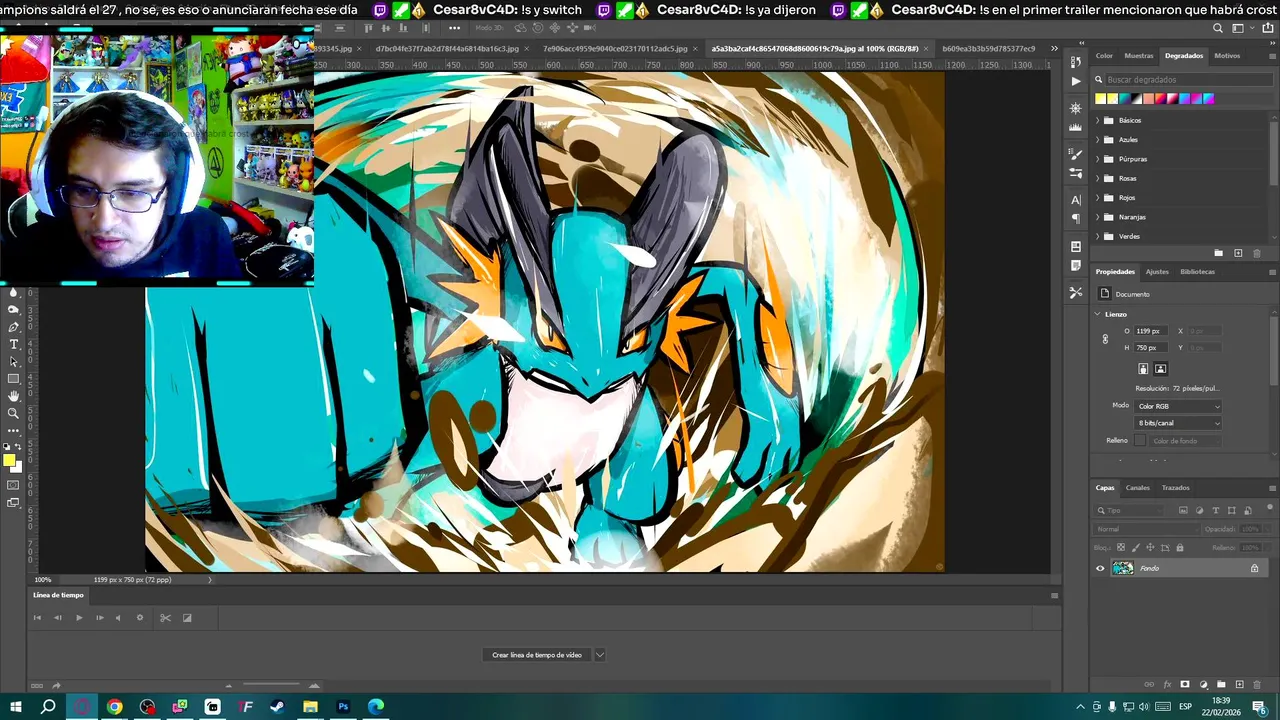
Task: Open the Paragraph panel icon
Action: click(x=1076, y=217)
